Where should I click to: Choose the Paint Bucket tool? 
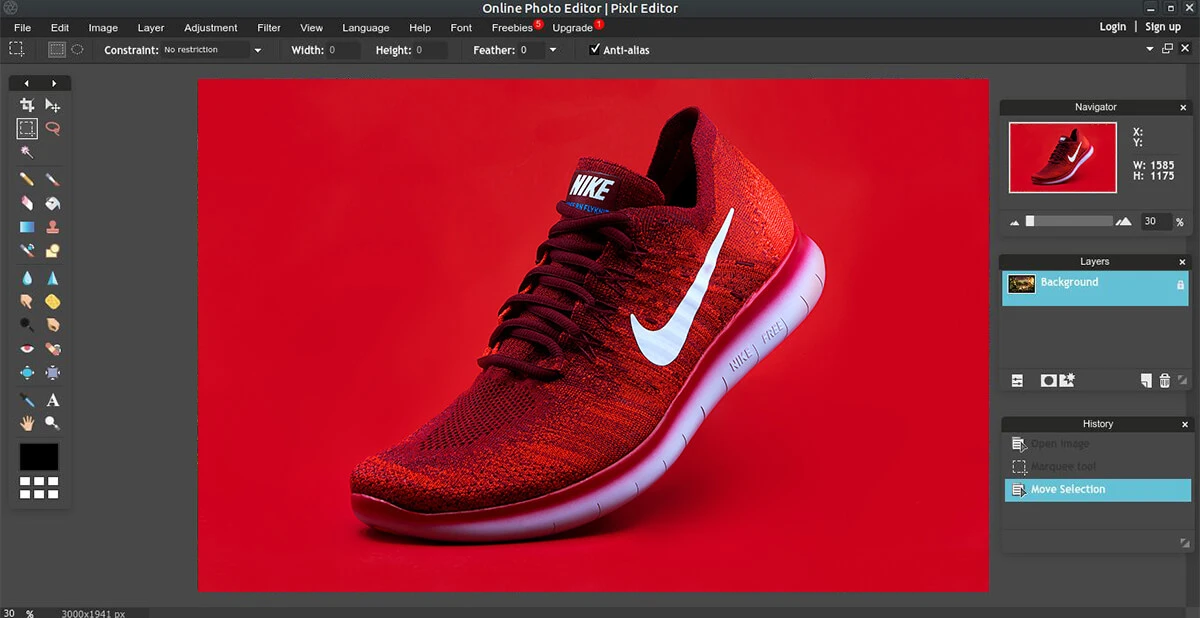tap(53, 203)
